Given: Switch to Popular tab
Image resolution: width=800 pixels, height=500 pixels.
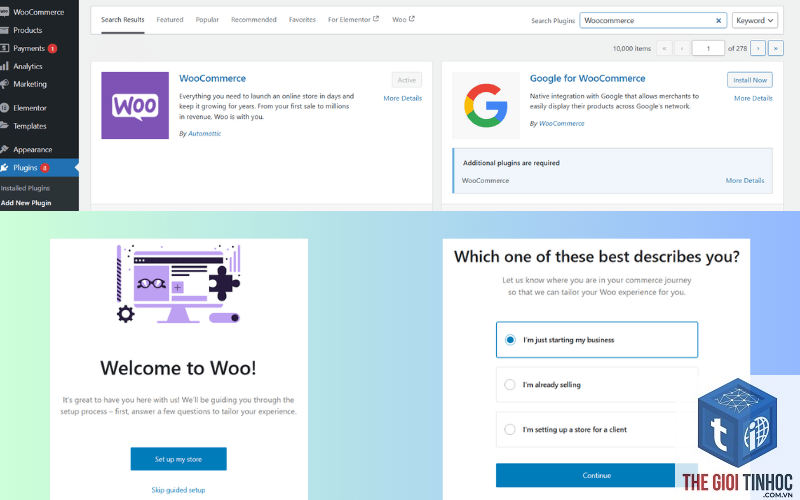Looking at the screenshot, I should [207, 20].
